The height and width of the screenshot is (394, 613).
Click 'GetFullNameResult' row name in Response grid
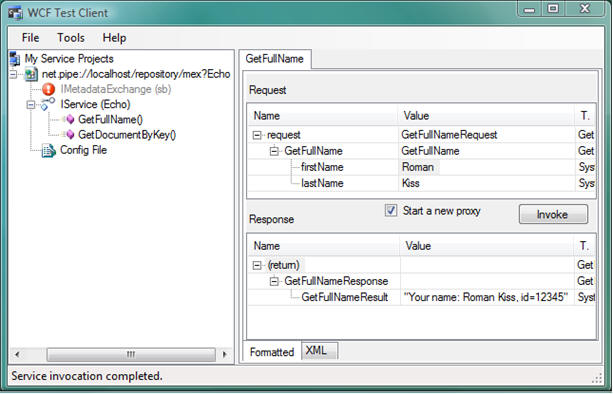coord(344,297)
